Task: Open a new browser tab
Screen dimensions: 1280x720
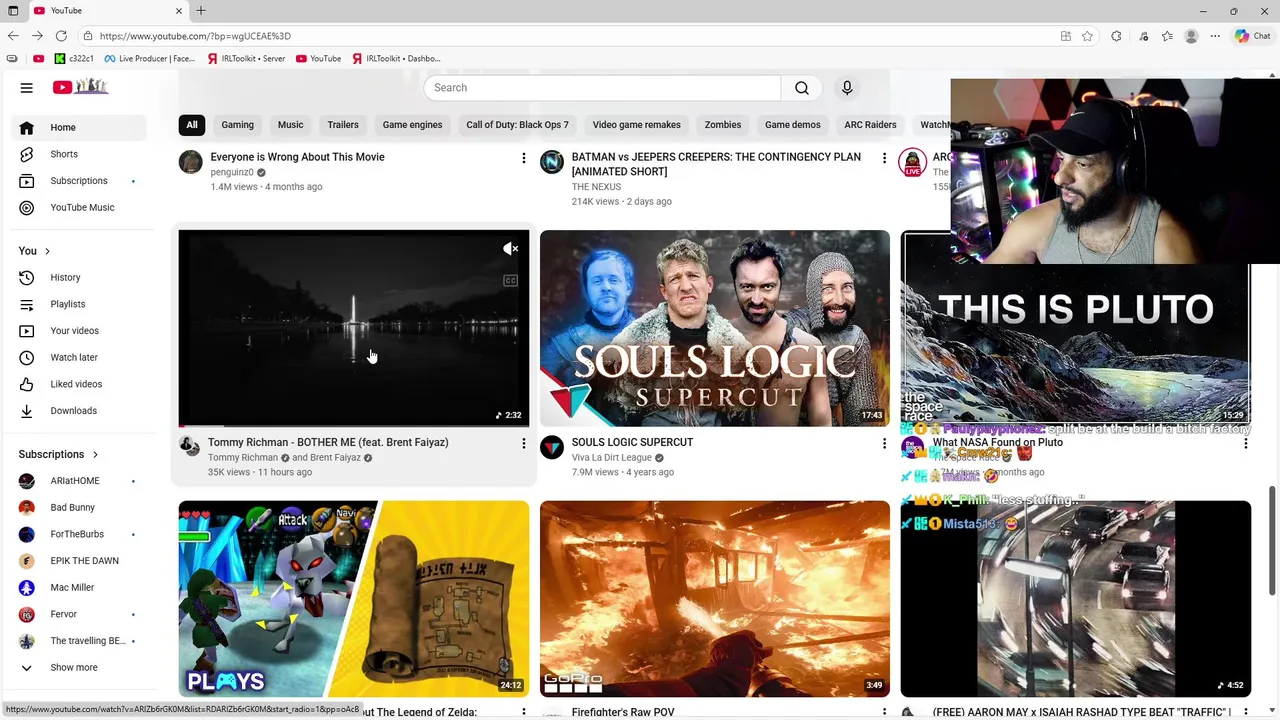Action: click(x=201, y=11)
